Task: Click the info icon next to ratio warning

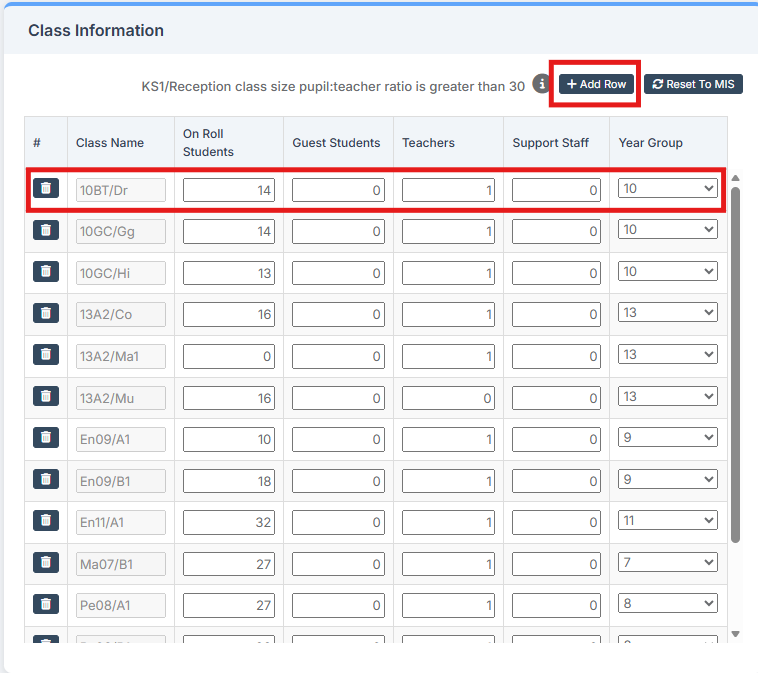Action: 541,84
